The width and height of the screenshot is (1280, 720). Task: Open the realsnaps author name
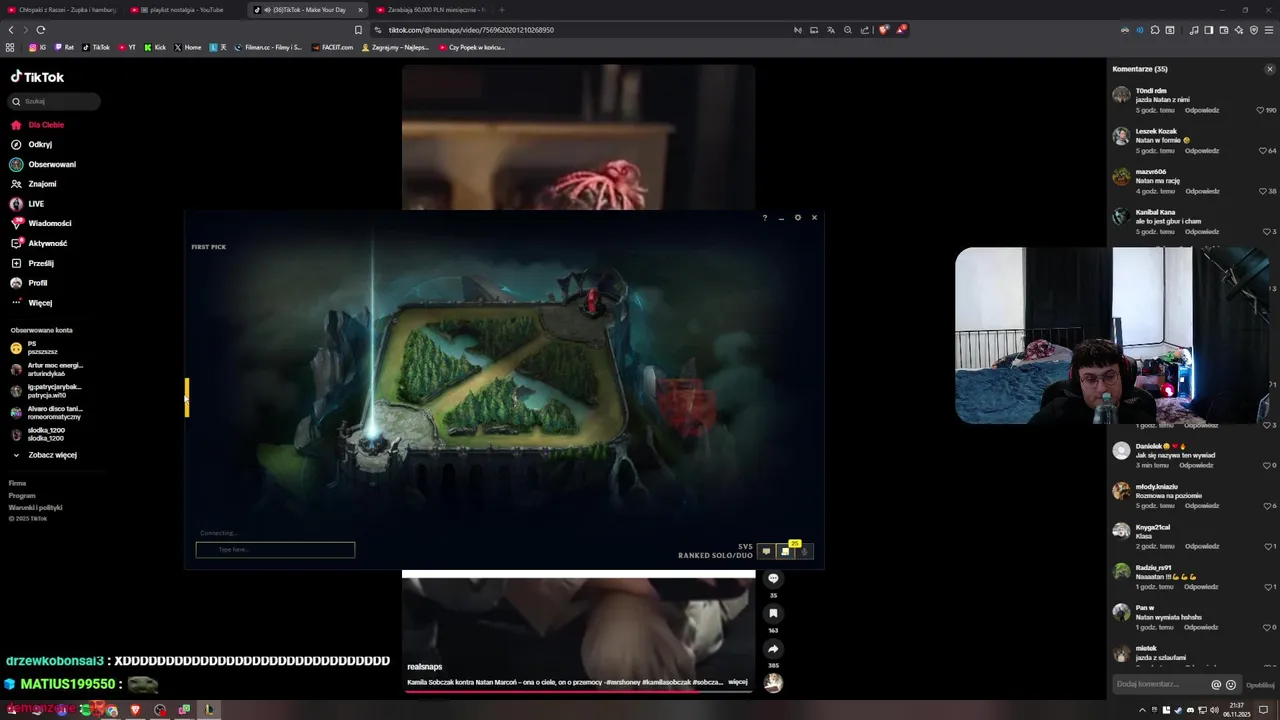point(425,667)
